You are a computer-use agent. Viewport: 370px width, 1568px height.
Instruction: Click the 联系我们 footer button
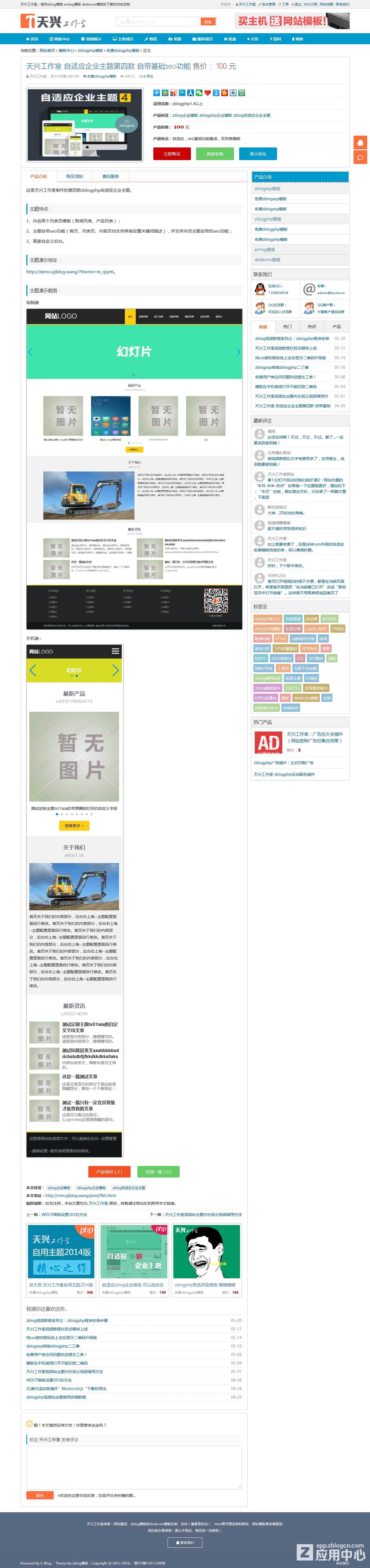tap(185, 1543)
